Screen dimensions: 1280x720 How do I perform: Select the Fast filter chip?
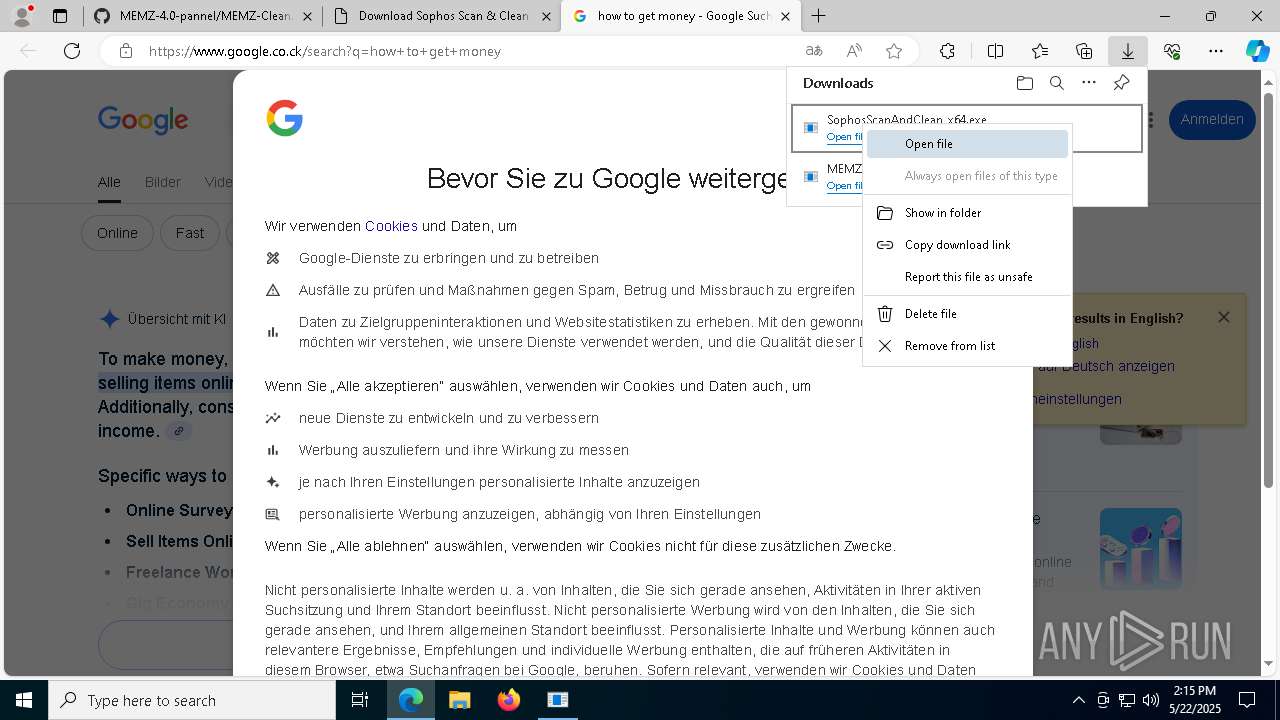[190, 233]
